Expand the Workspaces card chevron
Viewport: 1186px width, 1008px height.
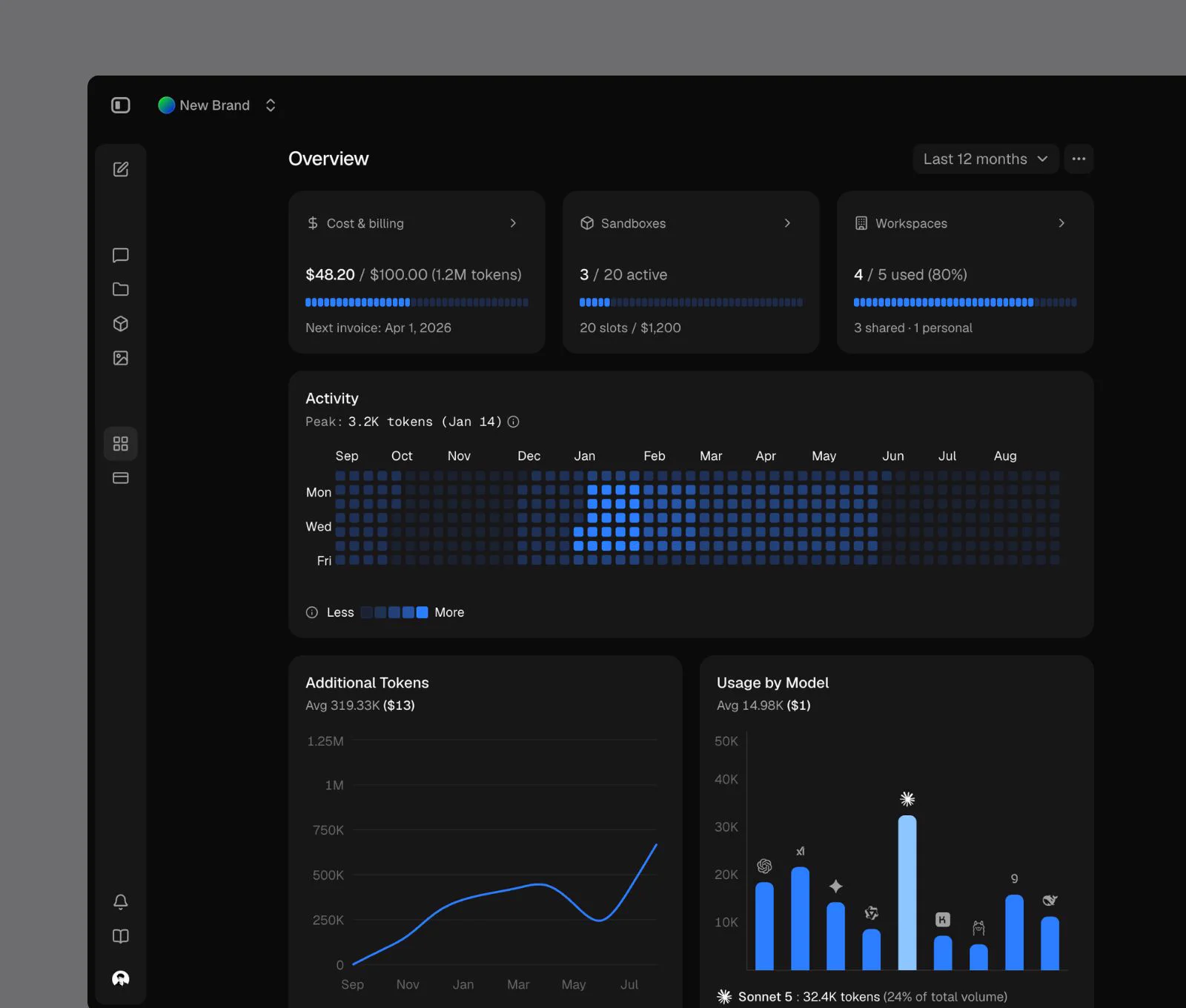pos(1061,223)
